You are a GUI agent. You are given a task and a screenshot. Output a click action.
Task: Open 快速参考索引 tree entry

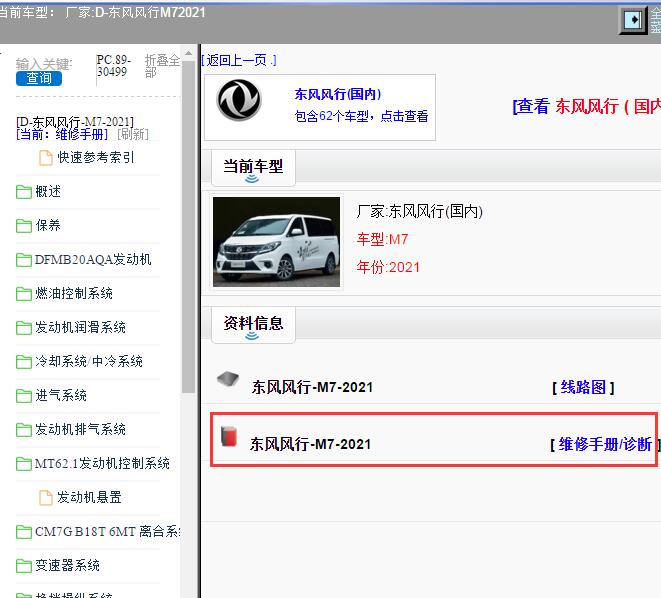(x=96, y=157)
